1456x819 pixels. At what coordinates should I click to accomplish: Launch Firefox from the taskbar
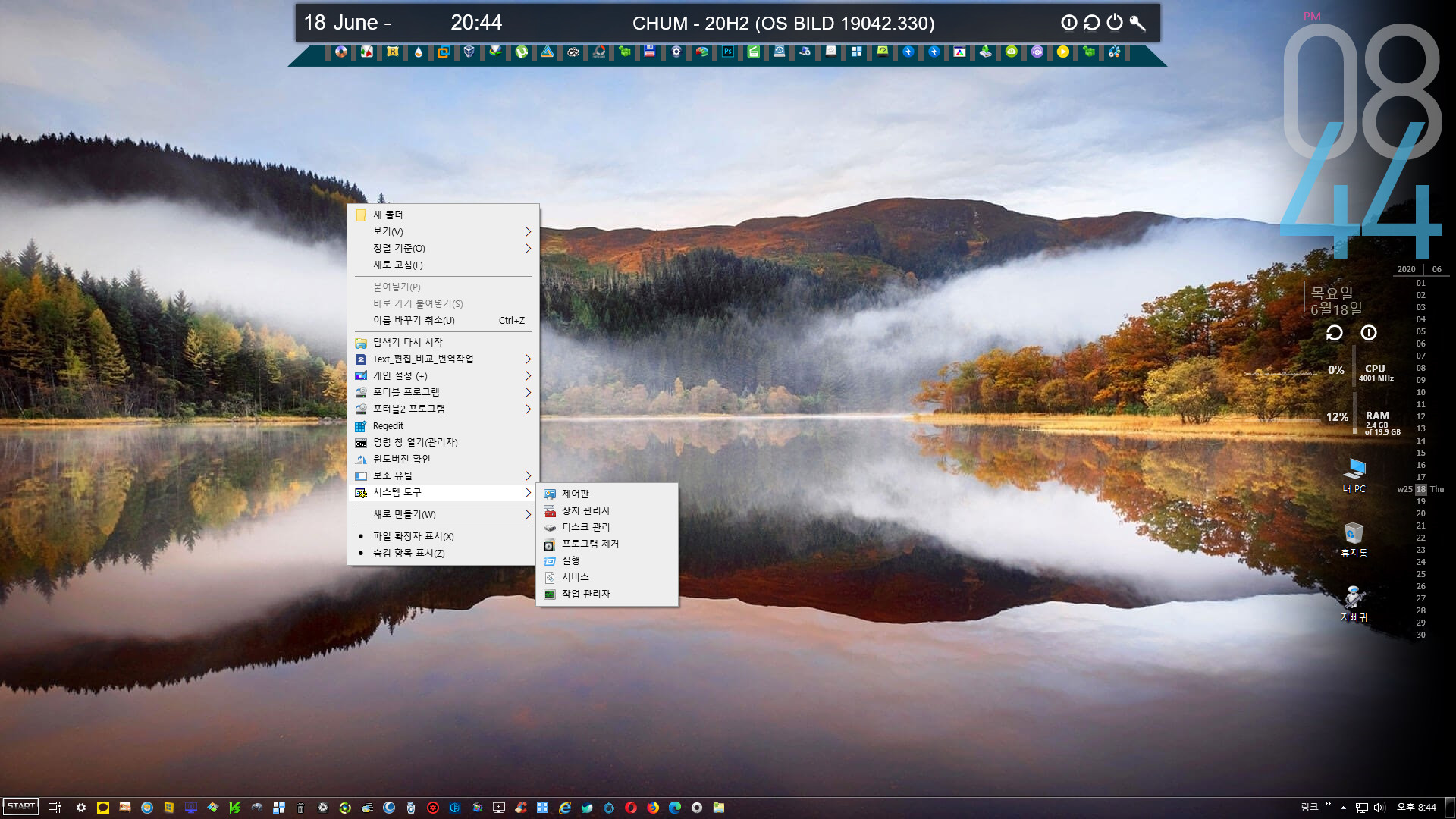653,808
